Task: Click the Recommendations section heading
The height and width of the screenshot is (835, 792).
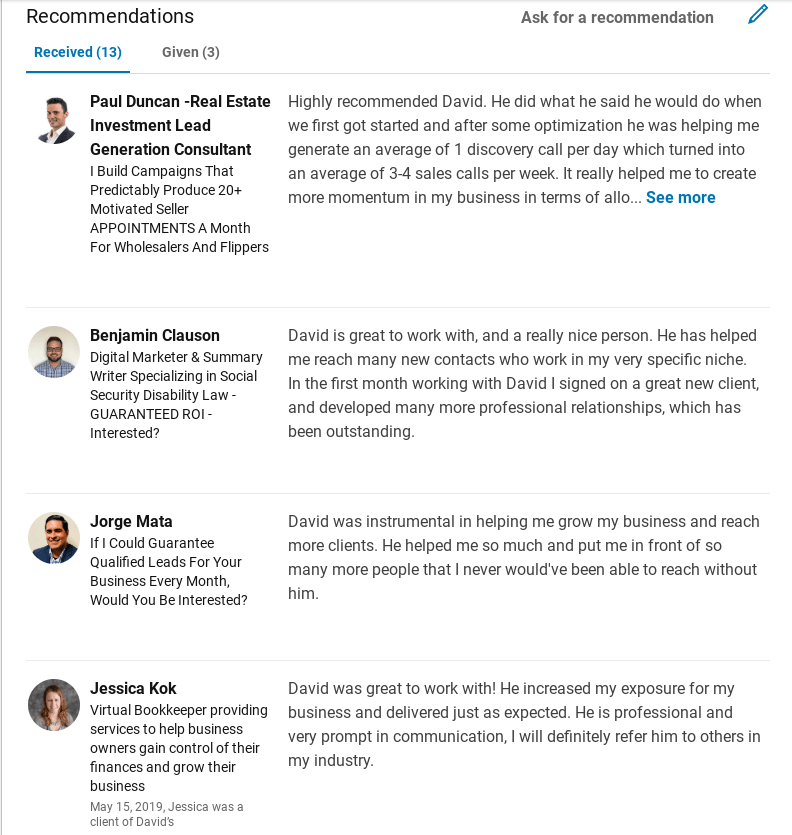Action: [110, 16]
